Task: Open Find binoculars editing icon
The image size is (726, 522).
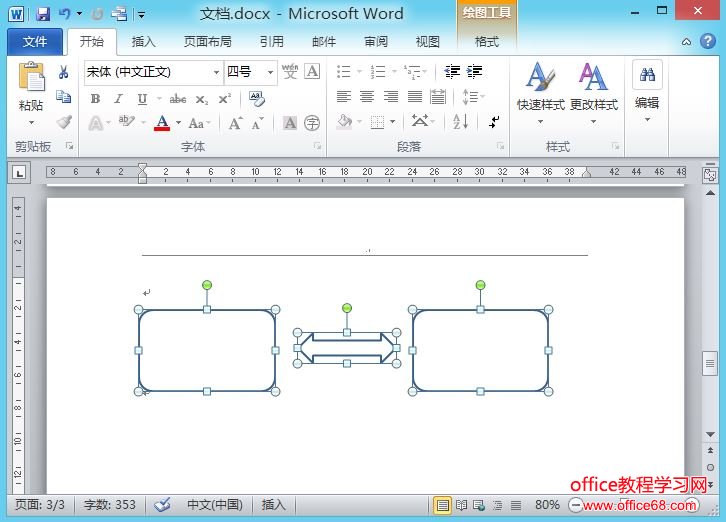Action: pyautogui.click(x=647, y=75)
